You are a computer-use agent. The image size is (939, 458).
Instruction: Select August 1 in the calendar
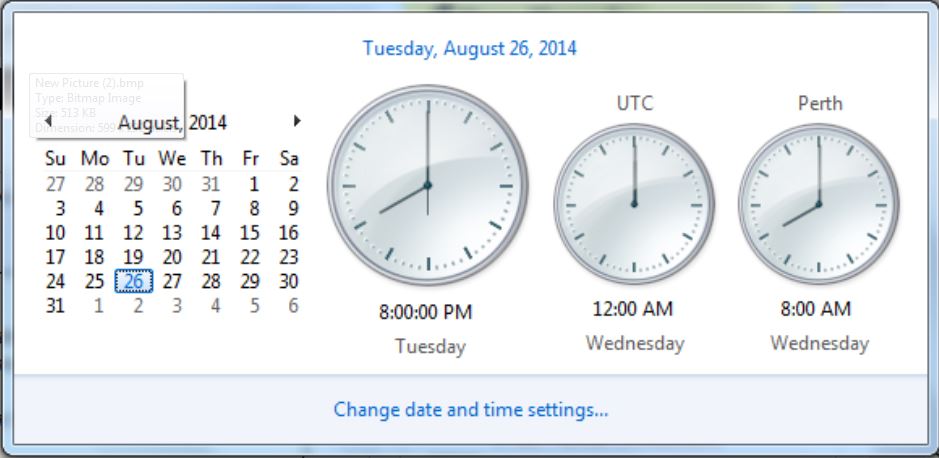coord(254,184)
